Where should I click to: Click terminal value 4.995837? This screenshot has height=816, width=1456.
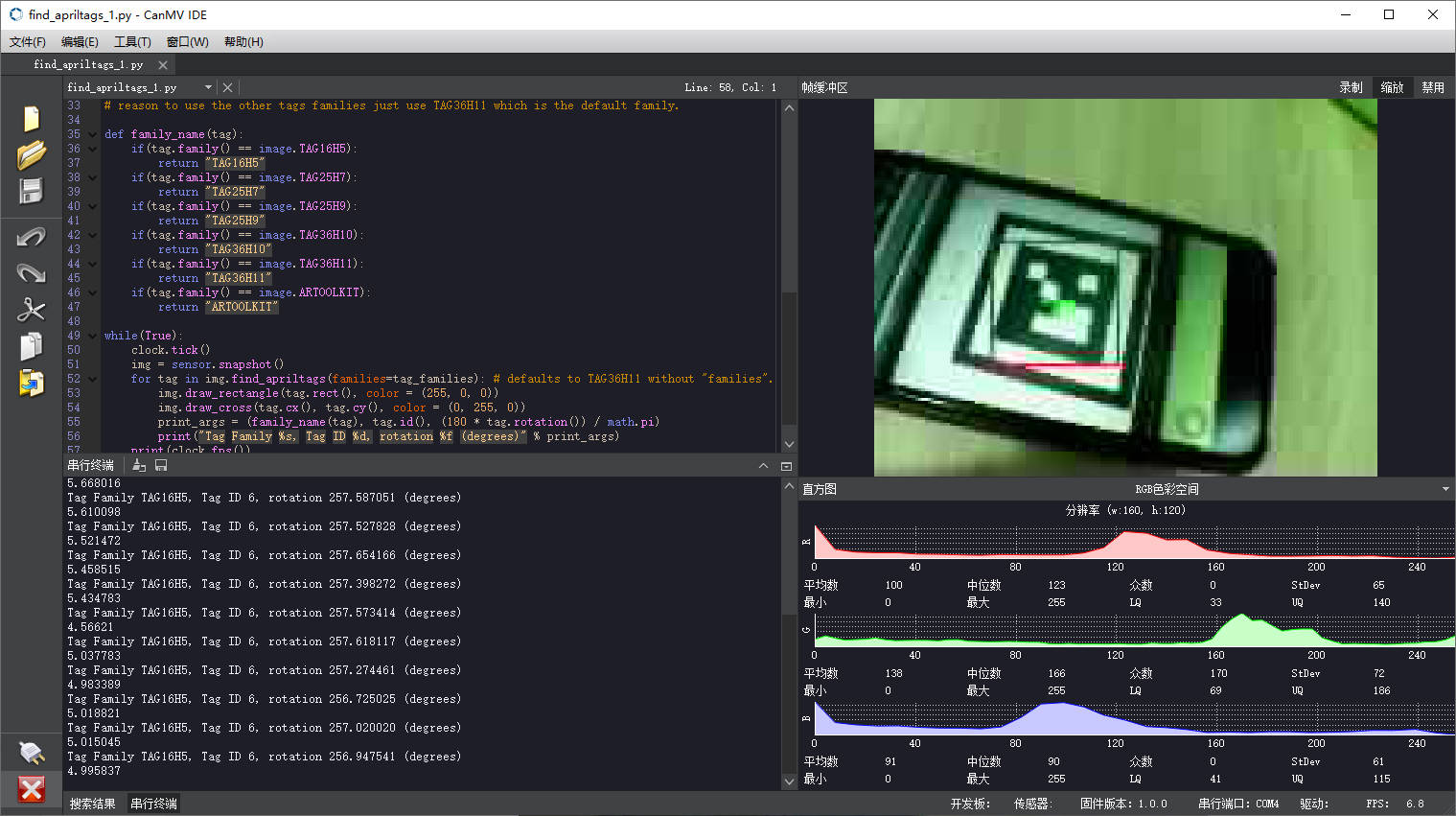point(94,771)
